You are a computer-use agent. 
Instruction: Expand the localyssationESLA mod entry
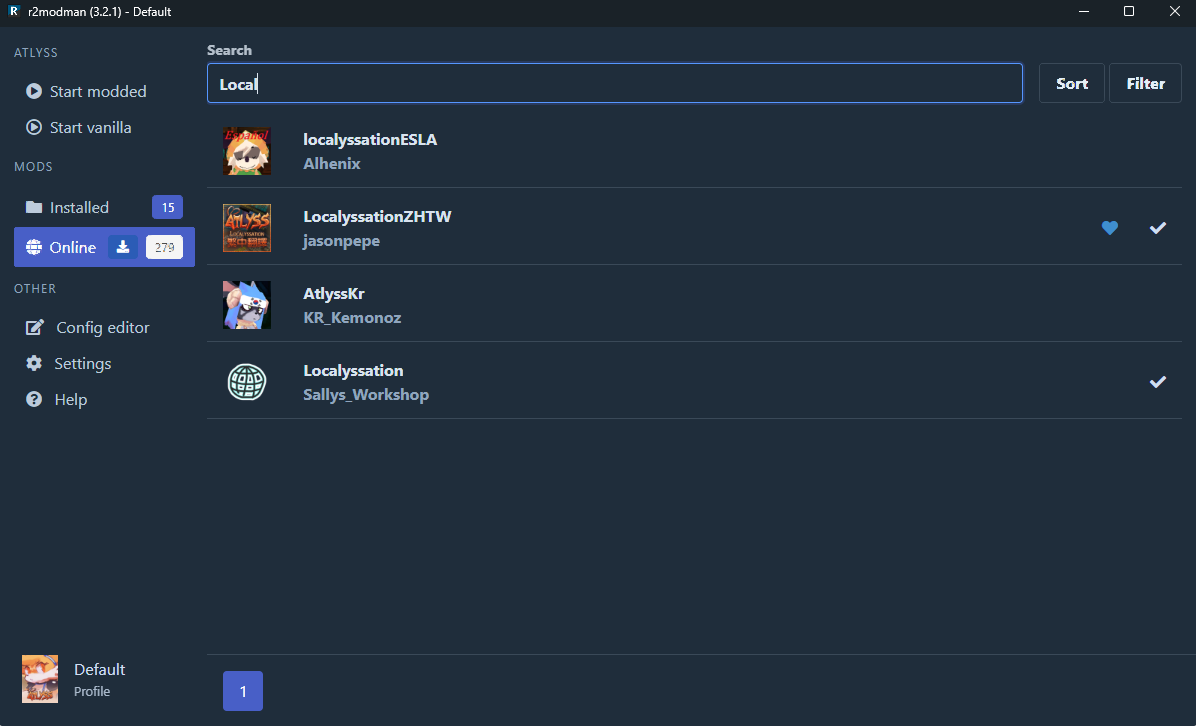pyautogui.click(x=694, y=150)
